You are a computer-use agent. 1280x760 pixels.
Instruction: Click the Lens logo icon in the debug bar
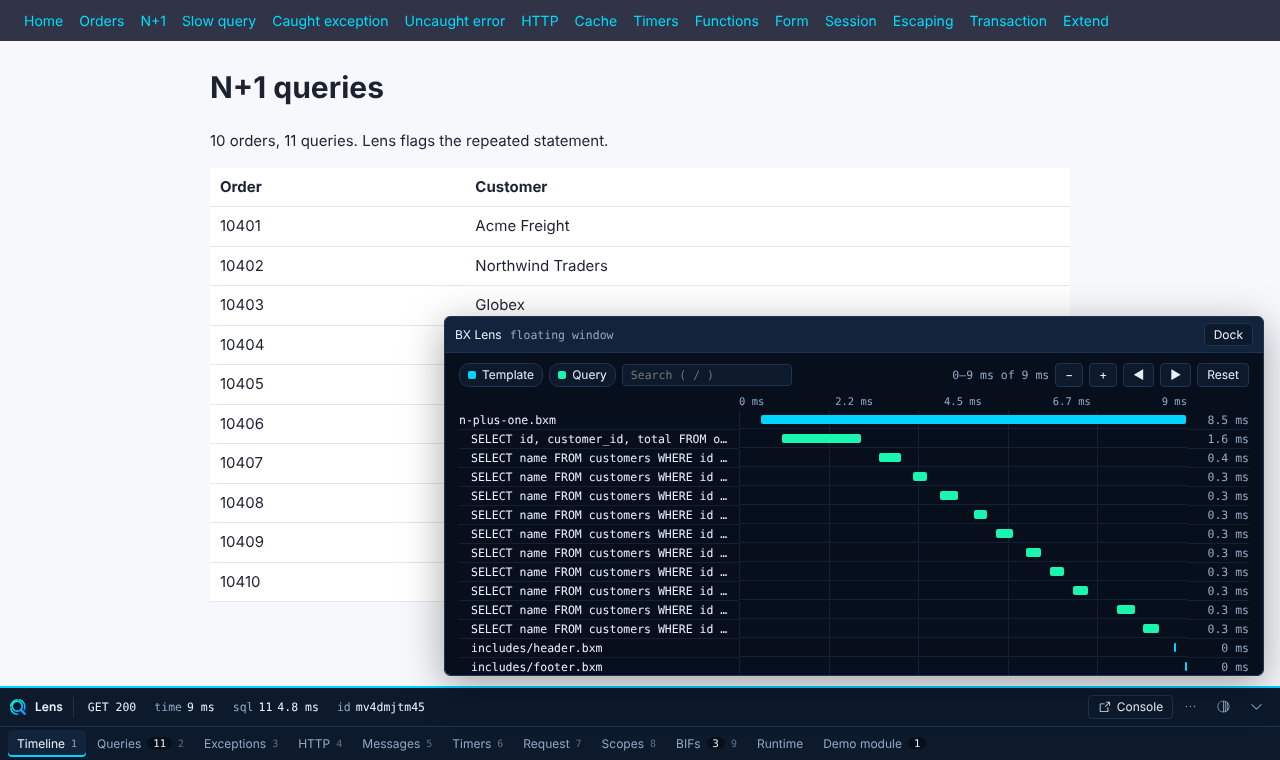click(18, 707)
